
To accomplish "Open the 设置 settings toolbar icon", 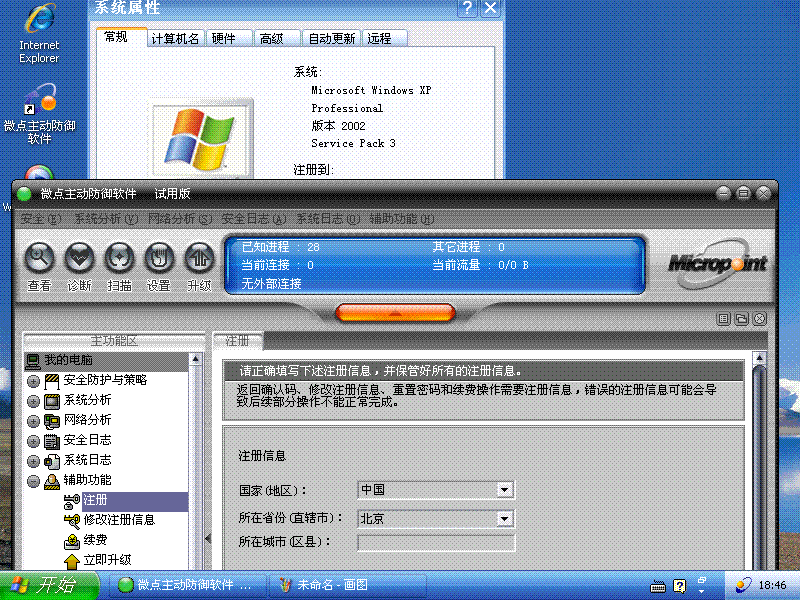I will point(159,259).
